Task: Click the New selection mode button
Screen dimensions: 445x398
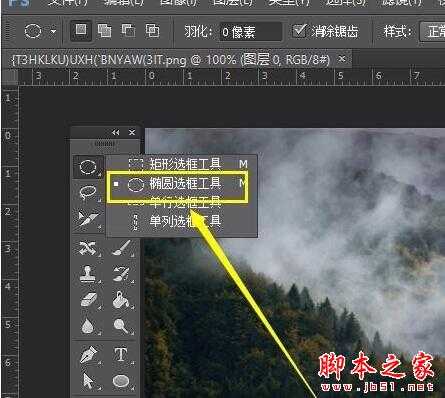Action: pos(81,30)
